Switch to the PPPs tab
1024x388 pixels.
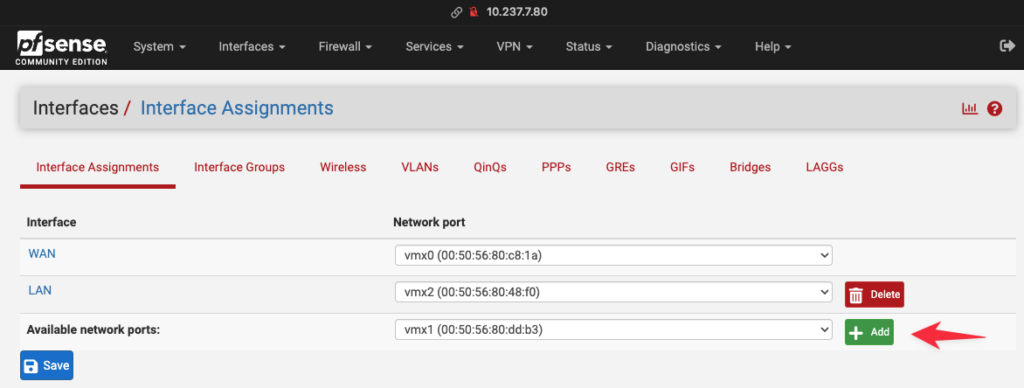556,167
